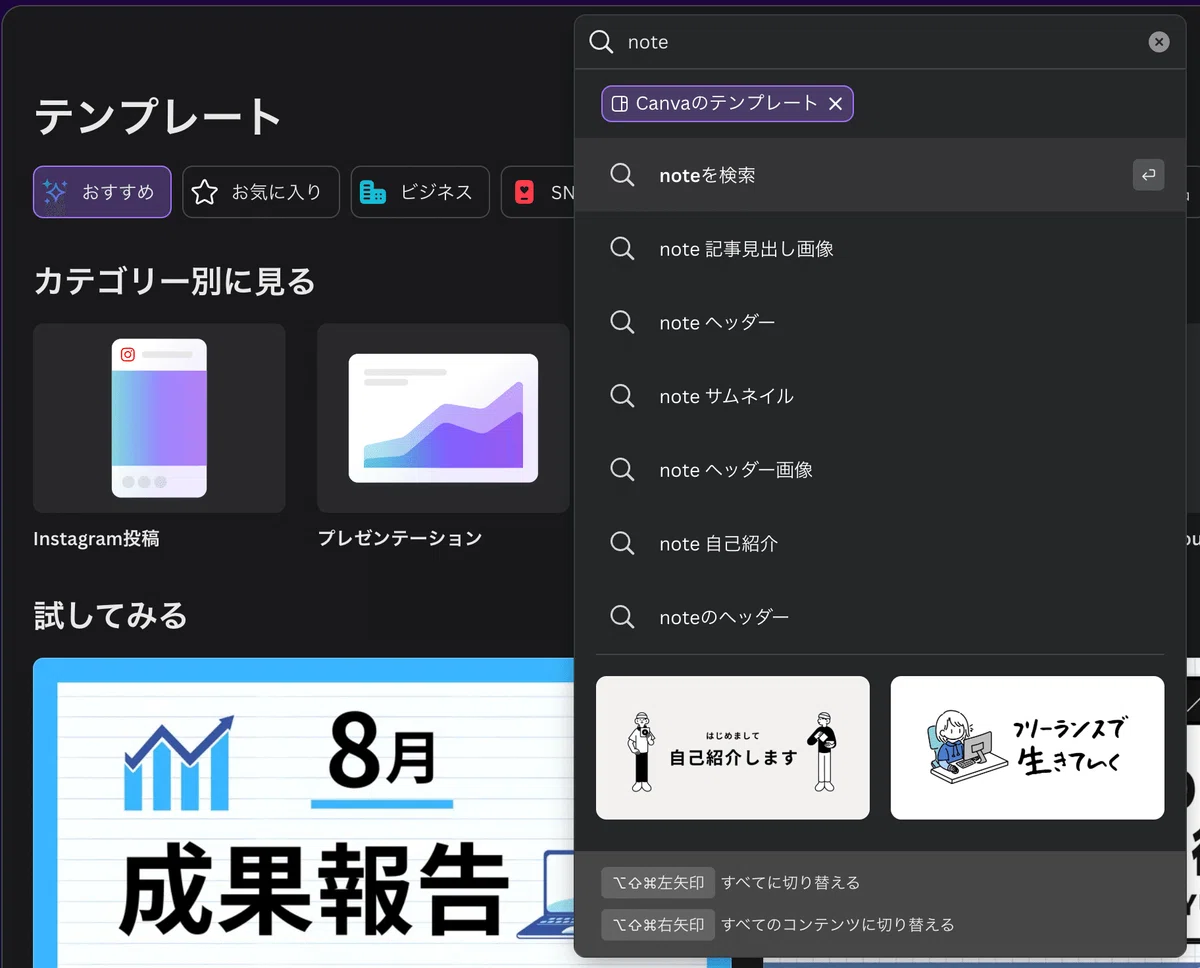The image size is (1200, 968).
Task: Click magnifier icon next to 'note サムネイル'
Action: pyautogui.click(x=622, y=396)
